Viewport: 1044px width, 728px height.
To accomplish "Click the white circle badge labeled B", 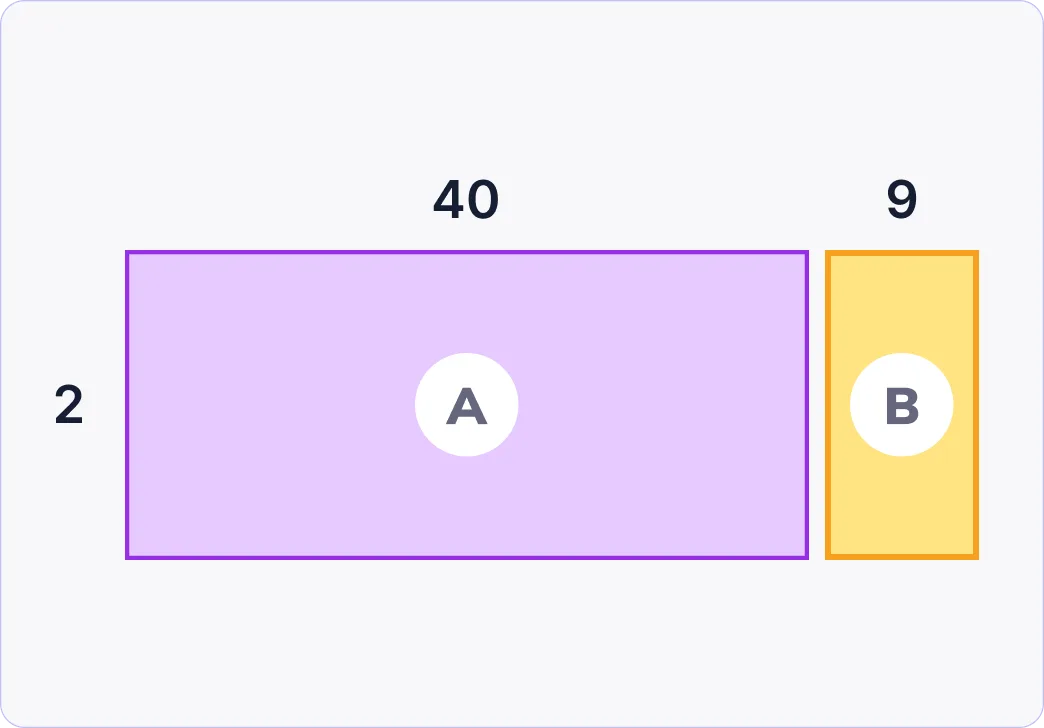I will tap(901, 405).
